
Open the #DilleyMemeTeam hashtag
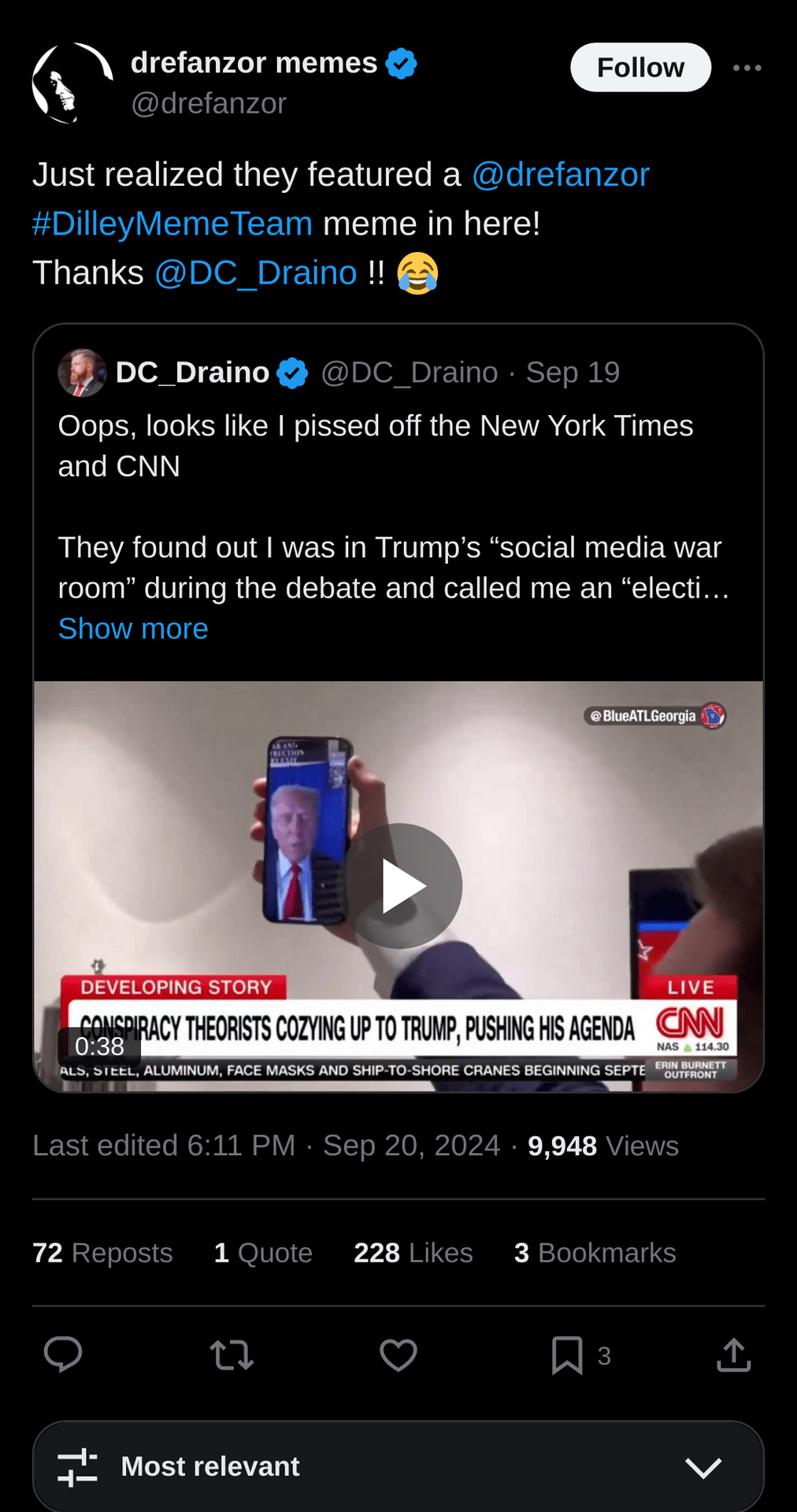(172, 224)
